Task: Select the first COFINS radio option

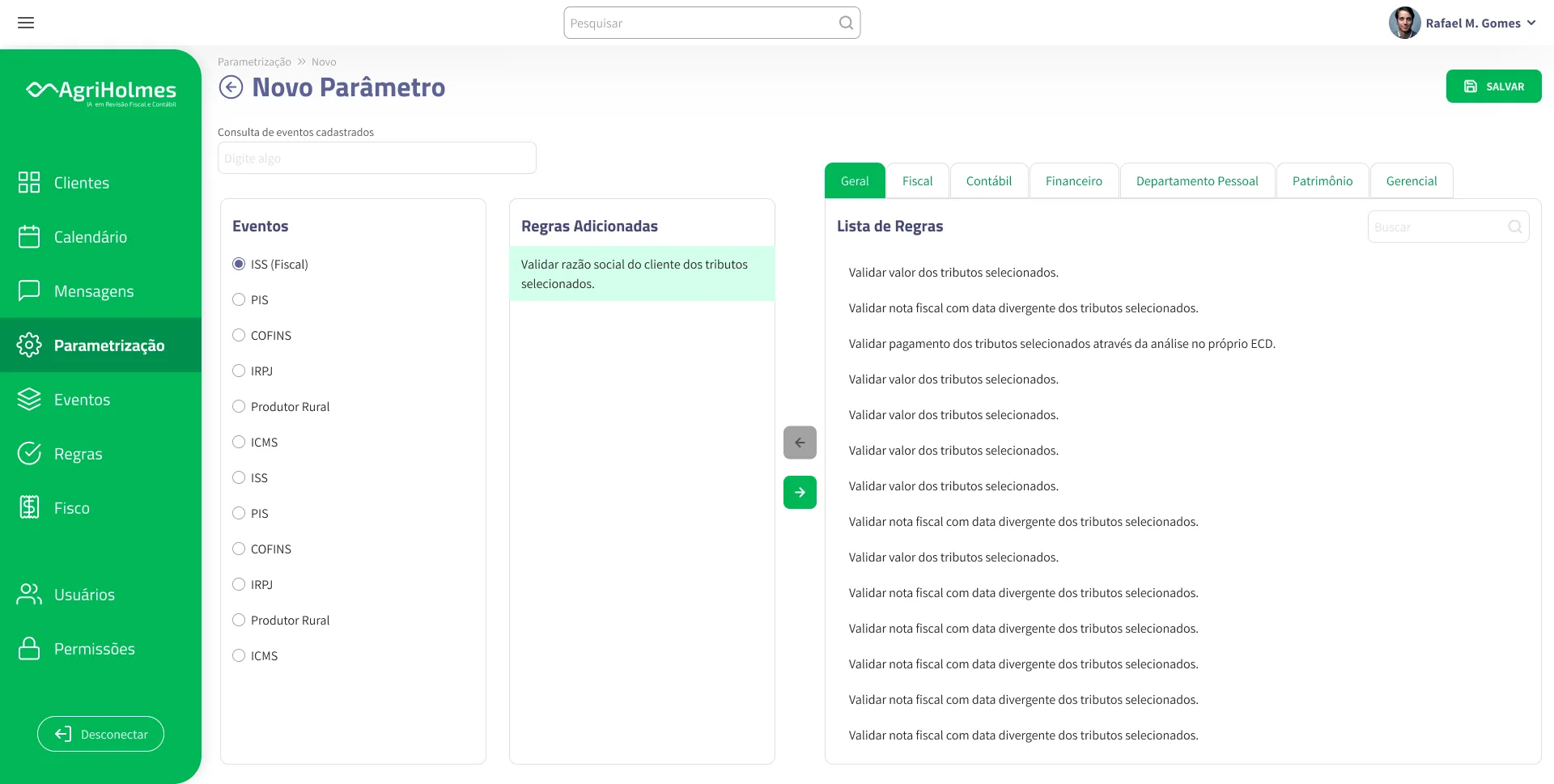Action: [x=239, y=335]
